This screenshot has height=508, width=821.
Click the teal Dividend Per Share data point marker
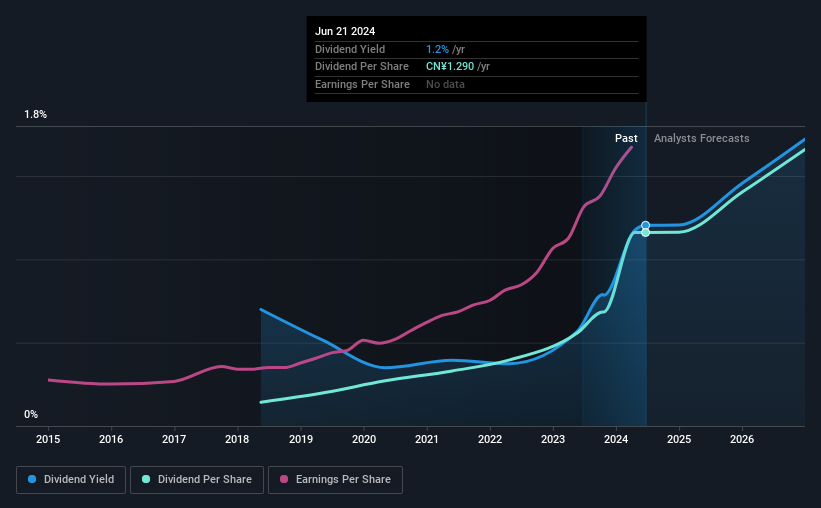[646, 233]
